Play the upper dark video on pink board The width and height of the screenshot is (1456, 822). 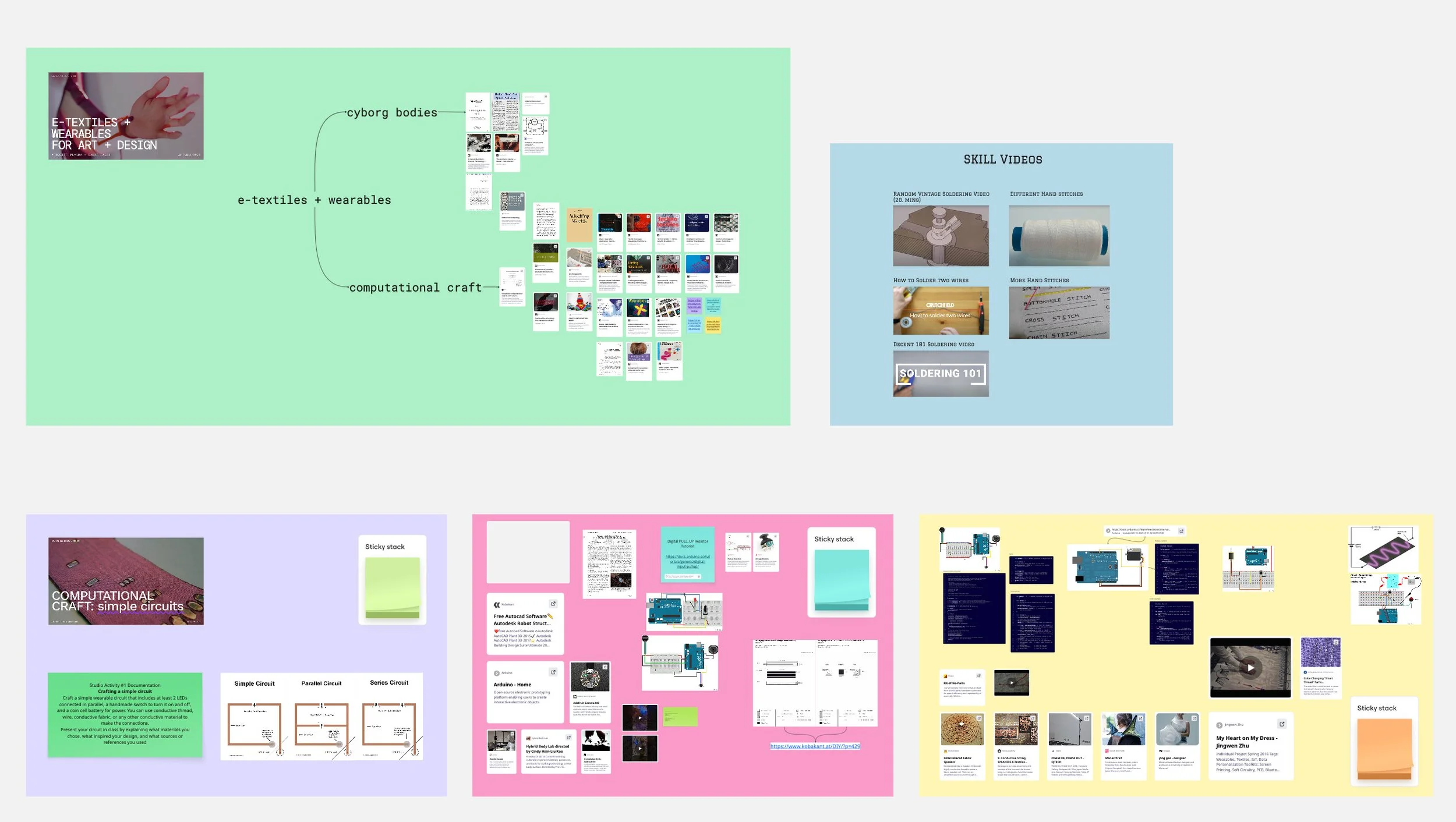coord(639,717)
